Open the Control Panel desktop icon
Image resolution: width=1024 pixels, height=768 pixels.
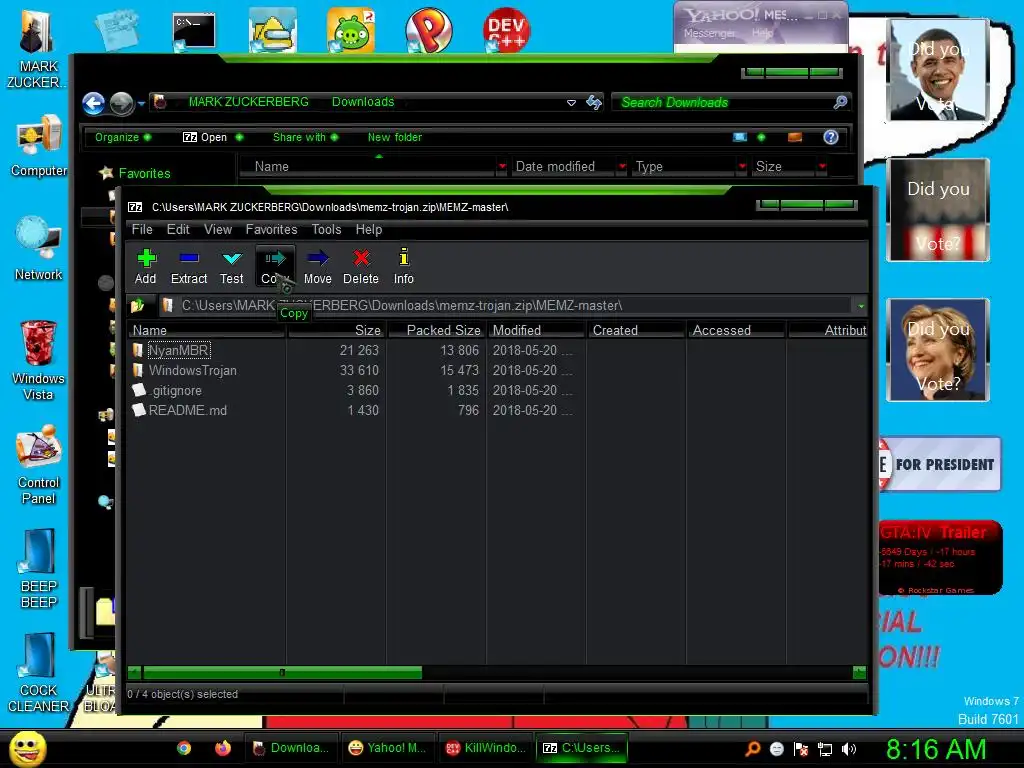(39, 465)
